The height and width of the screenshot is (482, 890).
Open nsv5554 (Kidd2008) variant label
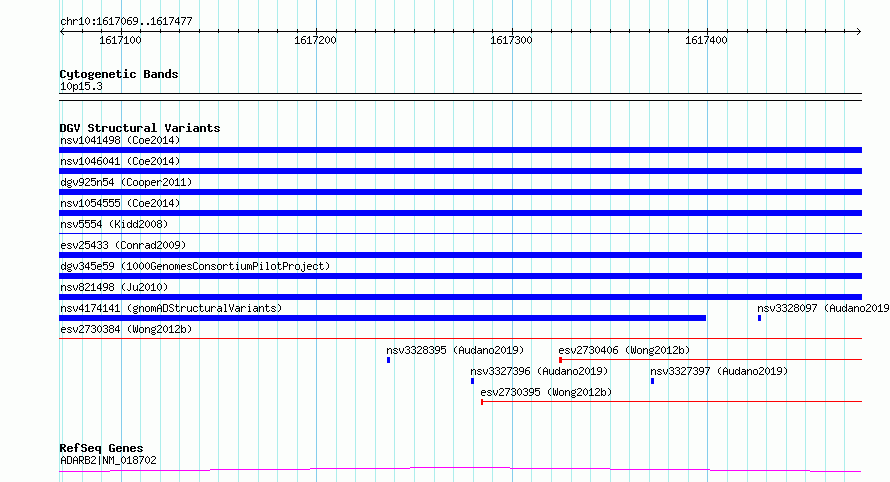pyautogui.click(x=114, y=224)
